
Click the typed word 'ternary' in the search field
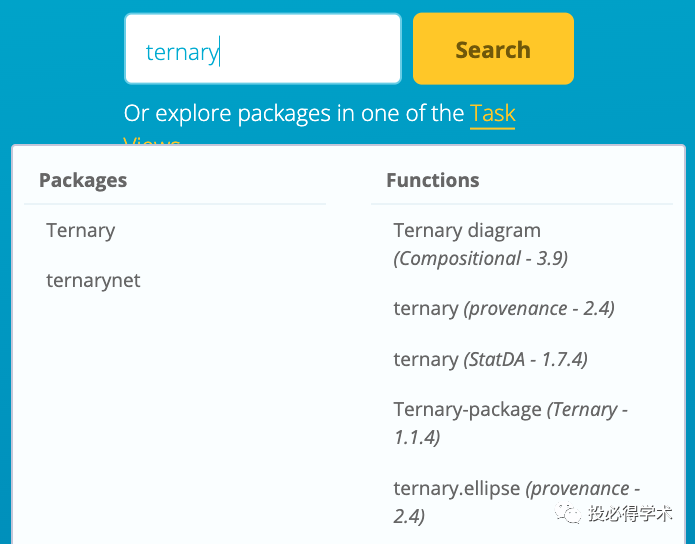pos(181,52)
